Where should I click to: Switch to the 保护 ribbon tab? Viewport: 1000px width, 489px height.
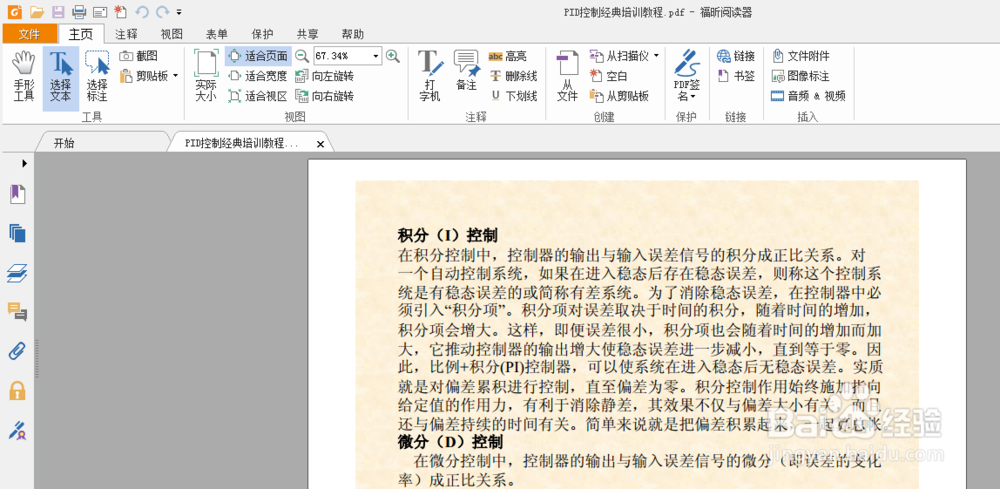262,34
